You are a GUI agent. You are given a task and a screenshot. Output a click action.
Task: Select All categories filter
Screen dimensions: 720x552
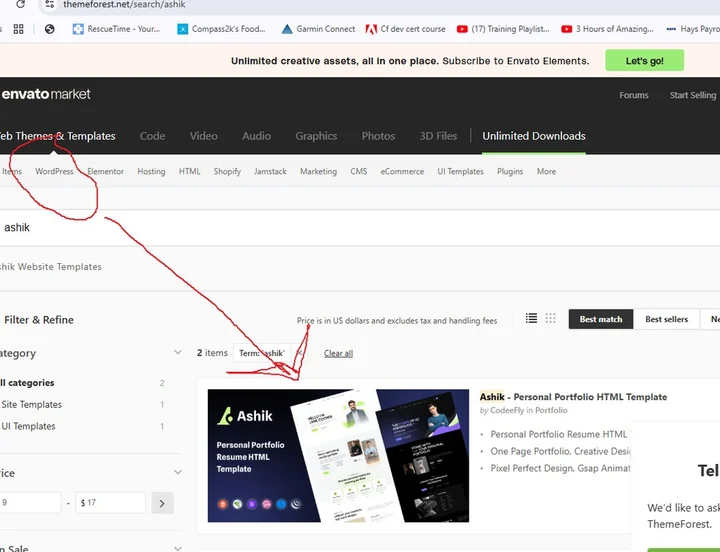coord(27,383)
